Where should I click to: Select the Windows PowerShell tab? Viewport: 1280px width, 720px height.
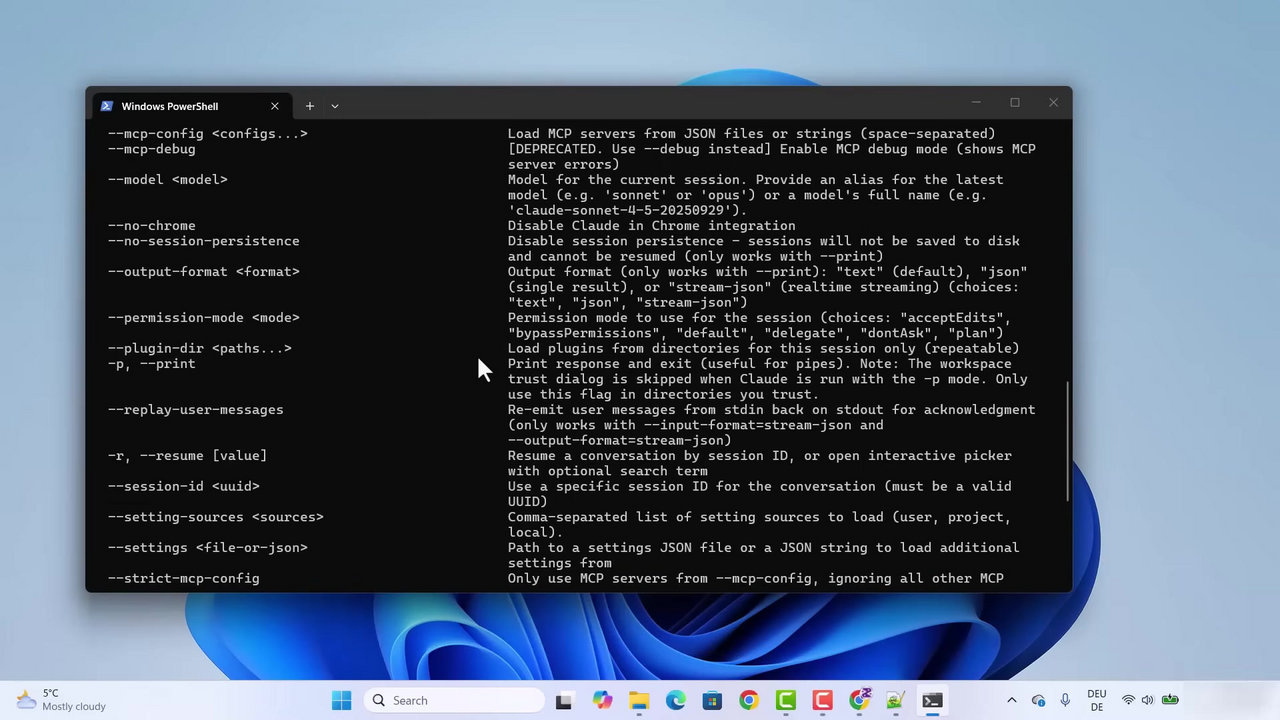(x=190, y=106)
